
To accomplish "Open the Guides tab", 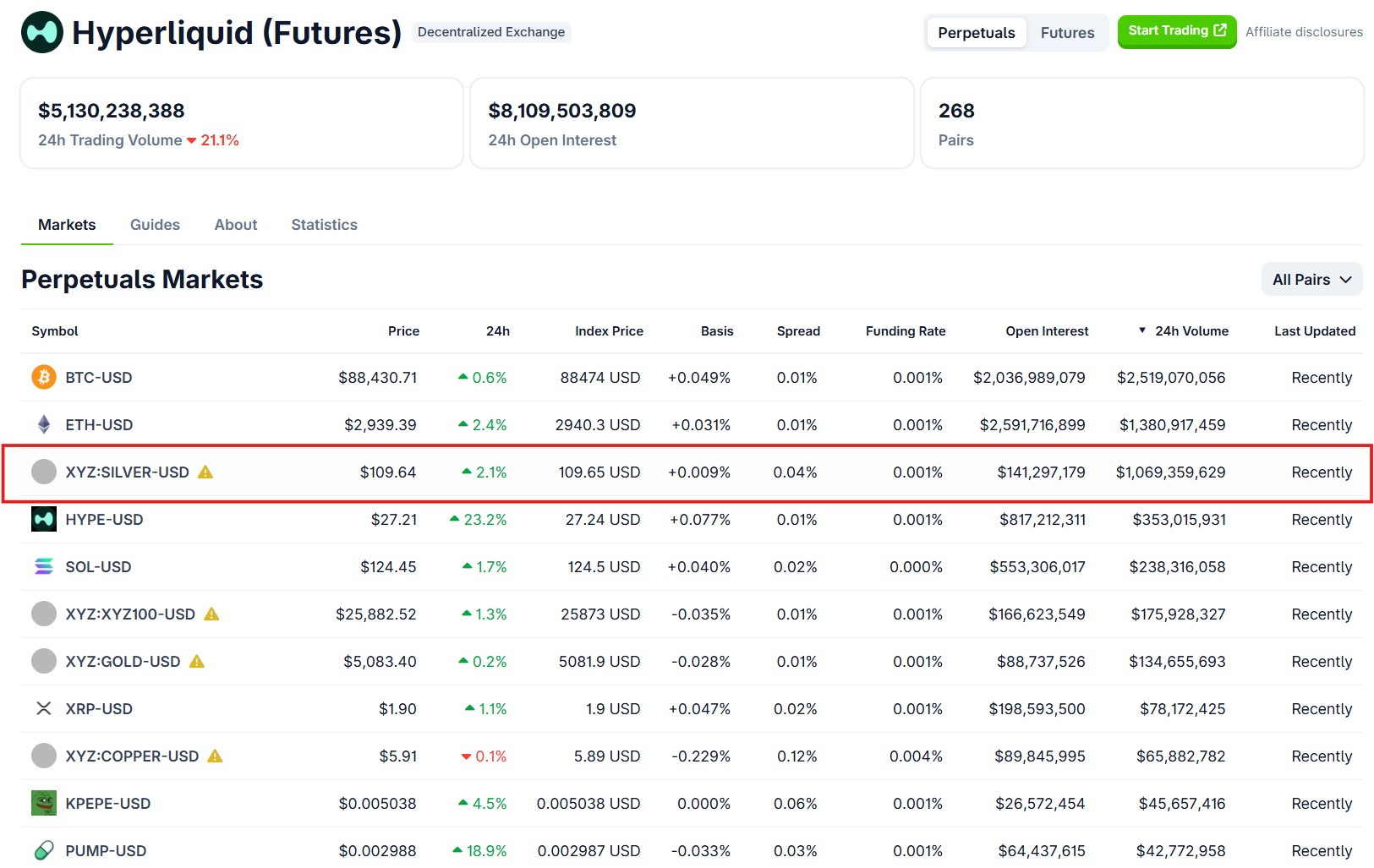I will pyautogui.click(x=155, y=225).
